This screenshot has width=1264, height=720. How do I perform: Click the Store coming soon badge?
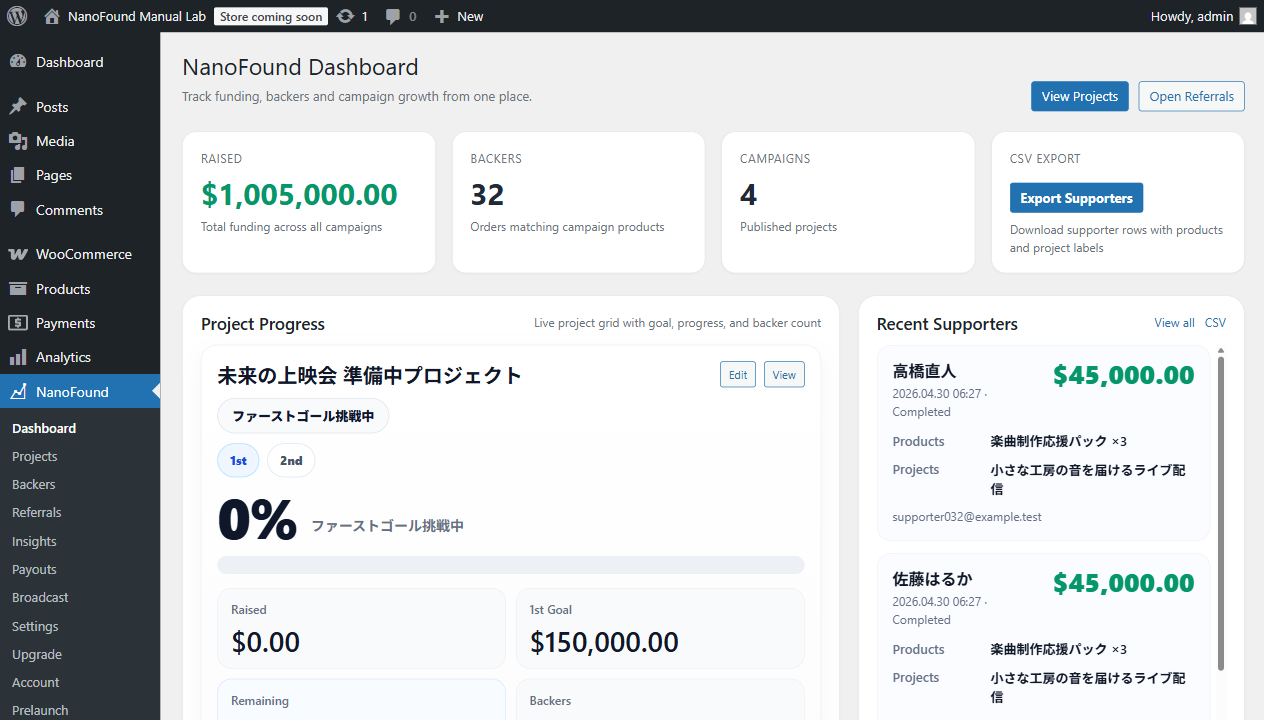[x=271, y=16]
